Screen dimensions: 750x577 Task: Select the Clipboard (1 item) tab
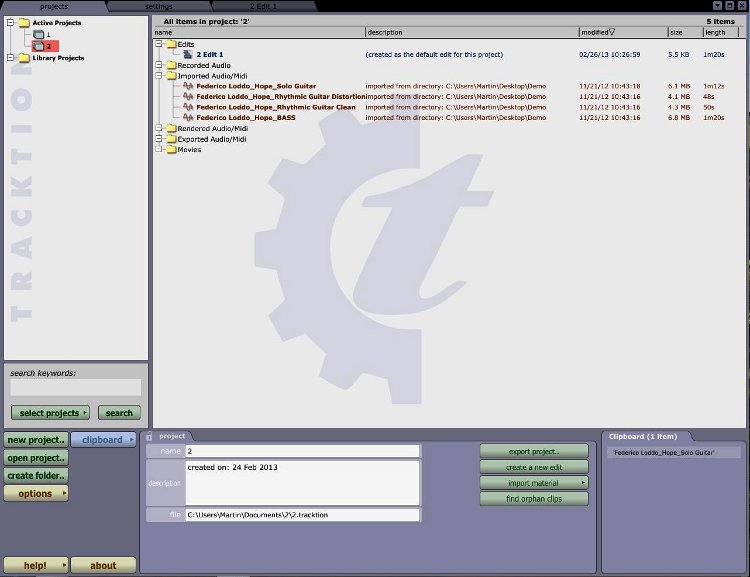pyautogui.click(x=643, y=436)
